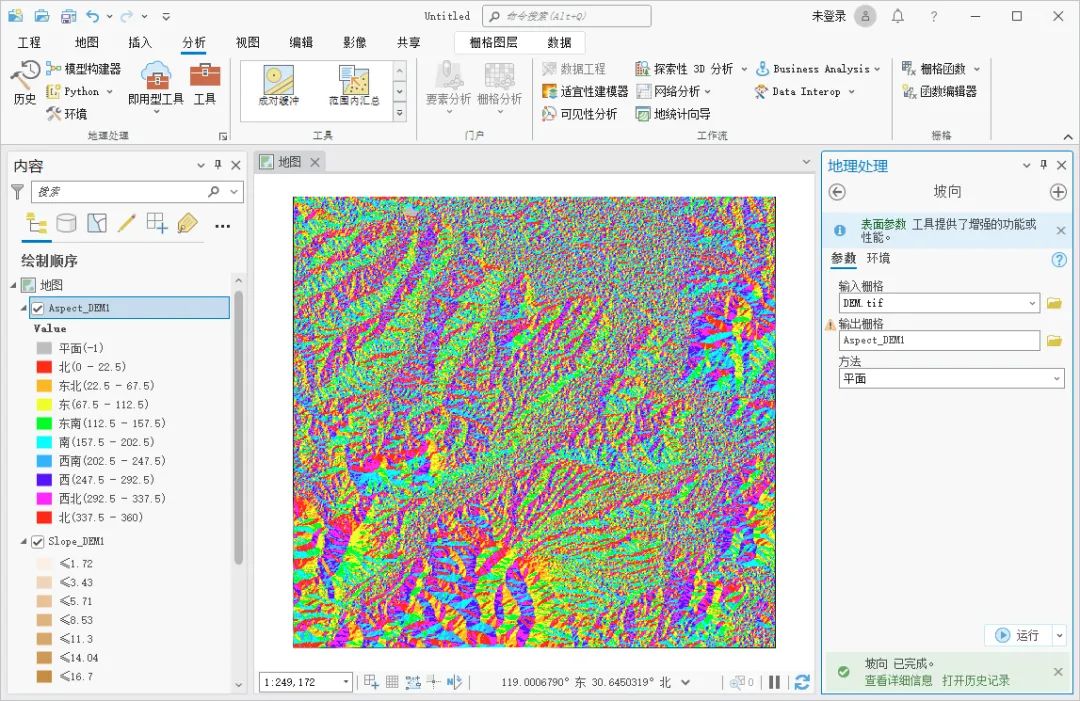Pause map drawing

(x=775, y=682)
